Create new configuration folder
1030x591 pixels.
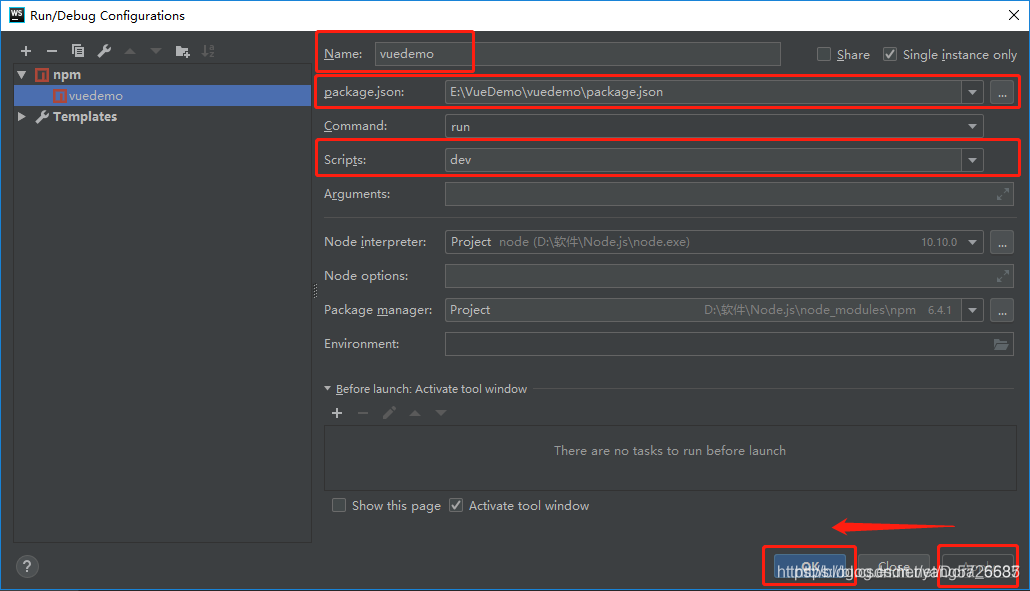pos(183,51)
